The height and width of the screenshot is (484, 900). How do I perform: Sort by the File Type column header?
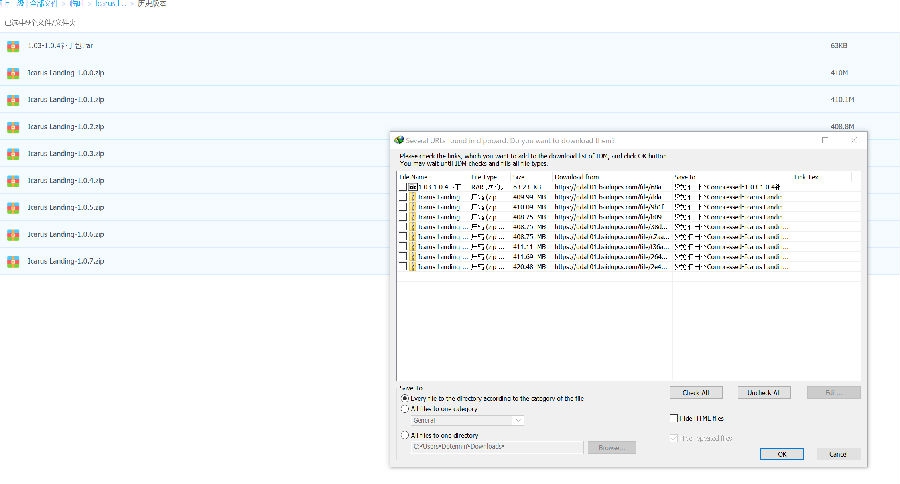490,177
